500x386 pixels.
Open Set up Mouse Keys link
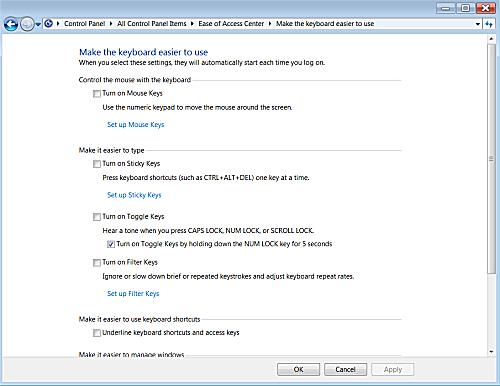point(136,125)
